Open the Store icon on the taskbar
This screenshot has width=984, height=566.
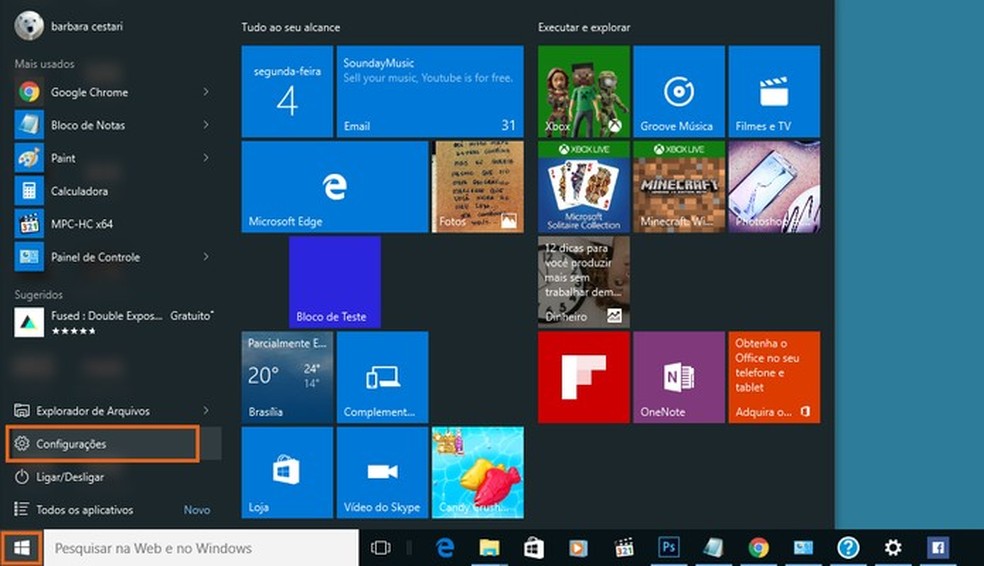click(534, 548)
